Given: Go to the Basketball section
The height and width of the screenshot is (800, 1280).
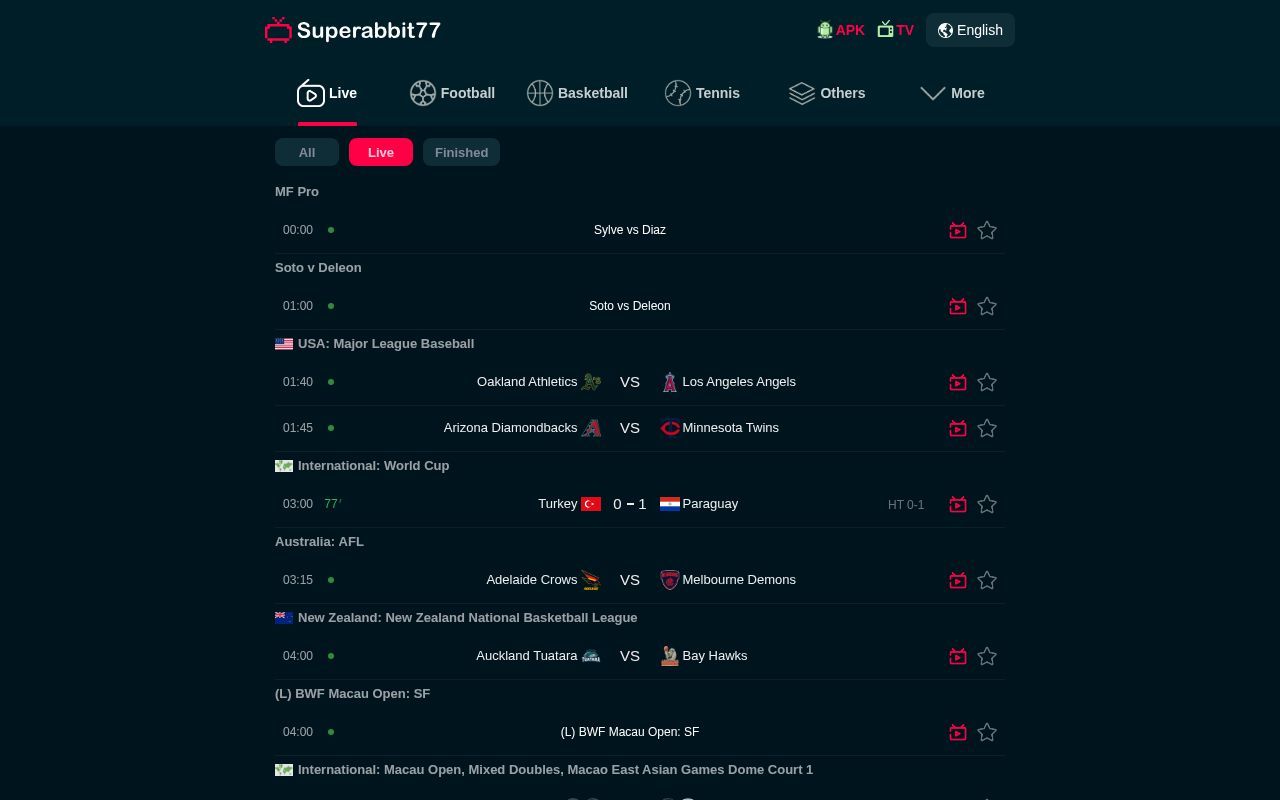Looking at the screenshot, I should click(577, 93).
